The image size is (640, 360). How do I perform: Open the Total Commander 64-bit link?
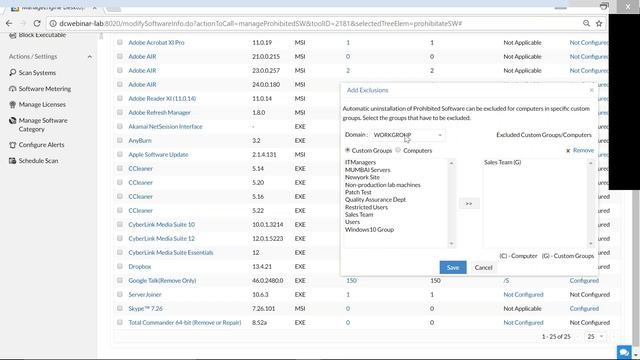184,322
